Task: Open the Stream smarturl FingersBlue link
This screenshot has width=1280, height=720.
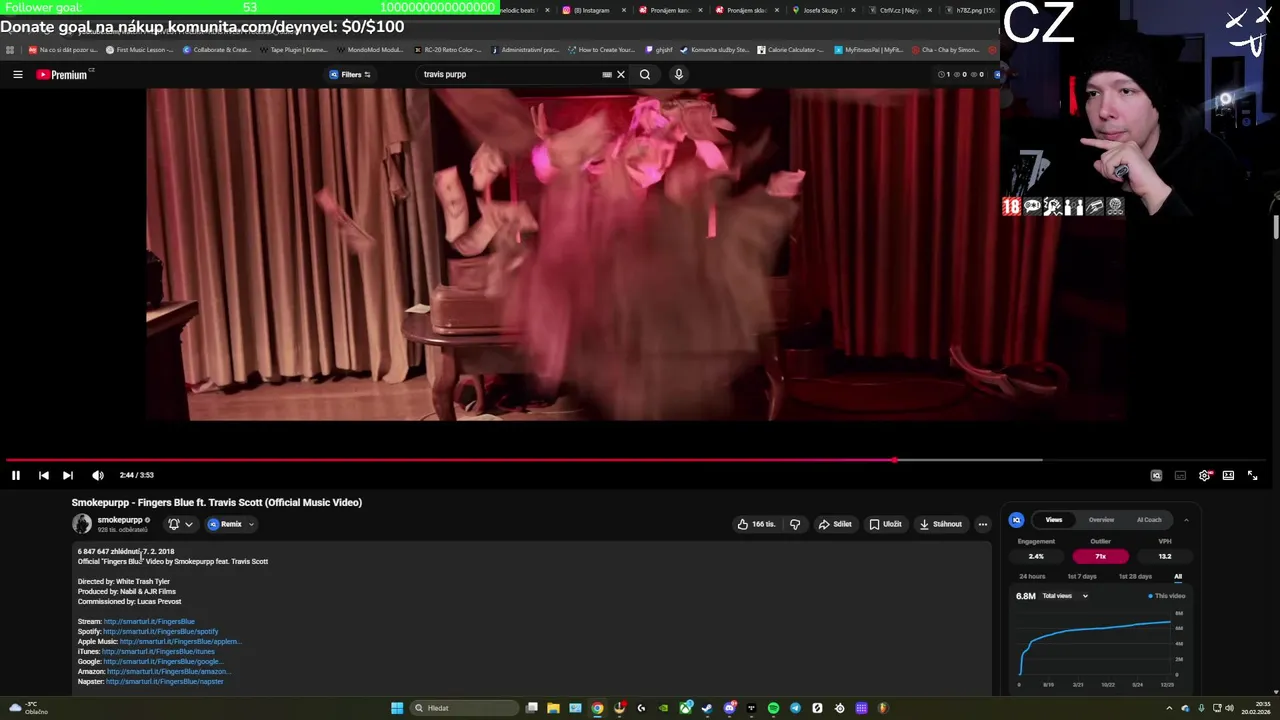Action: (149, 621)
